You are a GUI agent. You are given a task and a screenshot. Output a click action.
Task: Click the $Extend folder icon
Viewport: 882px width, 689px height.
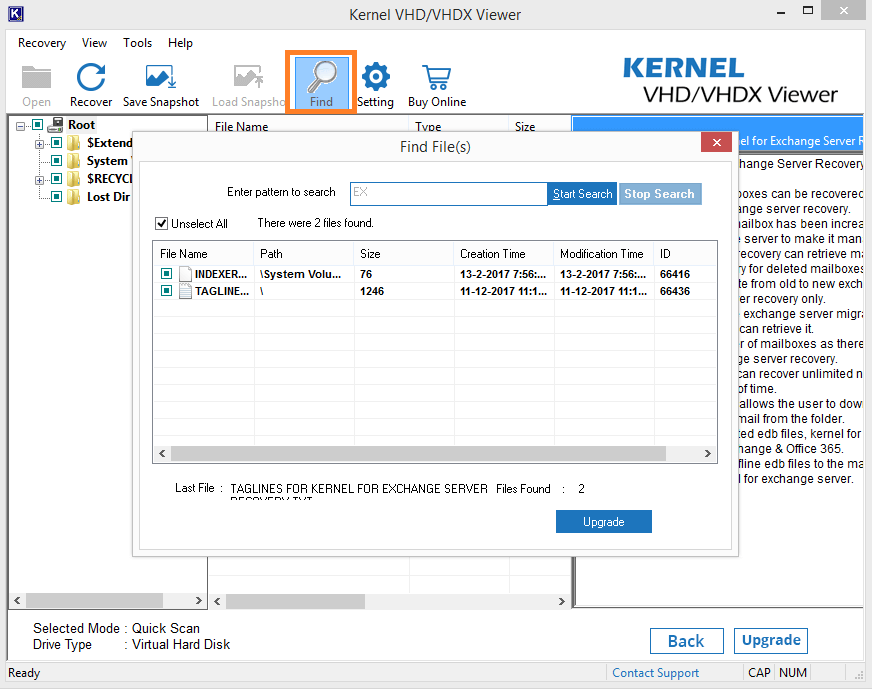pyautogui.click(x=74, y=143)
